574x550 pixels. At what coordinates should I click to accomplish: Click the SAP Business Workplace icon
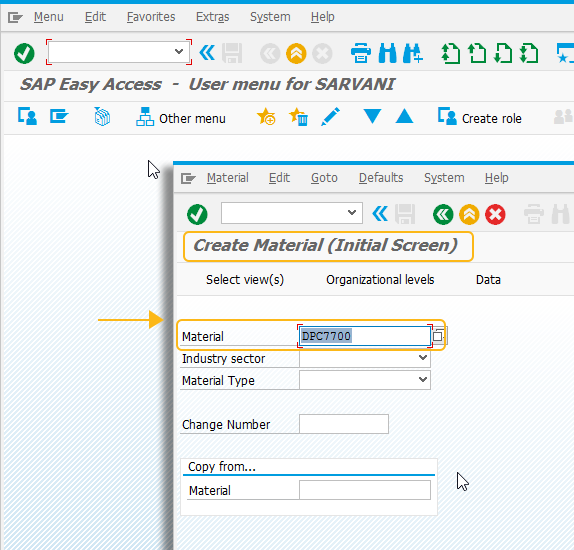click(x=102, y=117)
